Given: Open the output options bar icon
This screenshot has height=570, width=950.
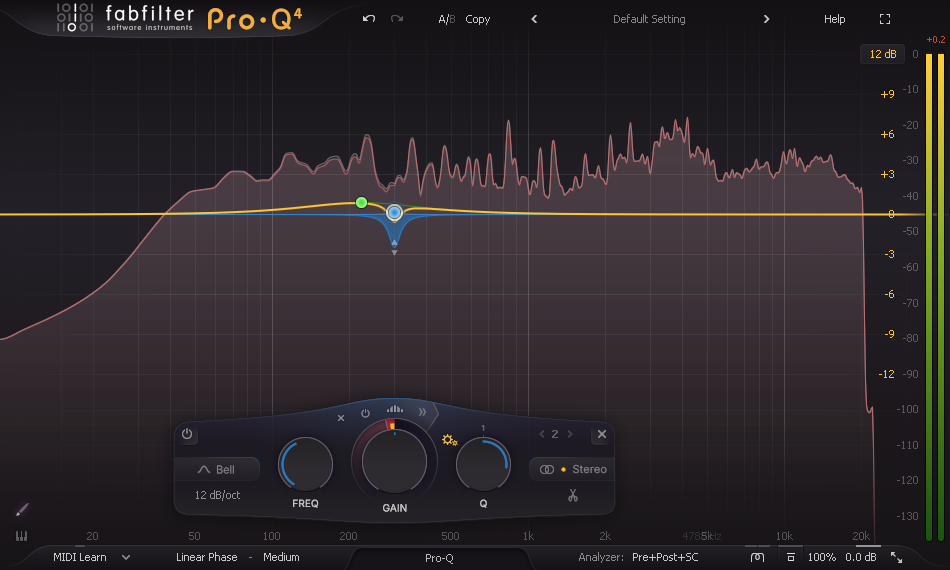Looking at the screenshot, I should pyautogui.click(x=791, y=557).
